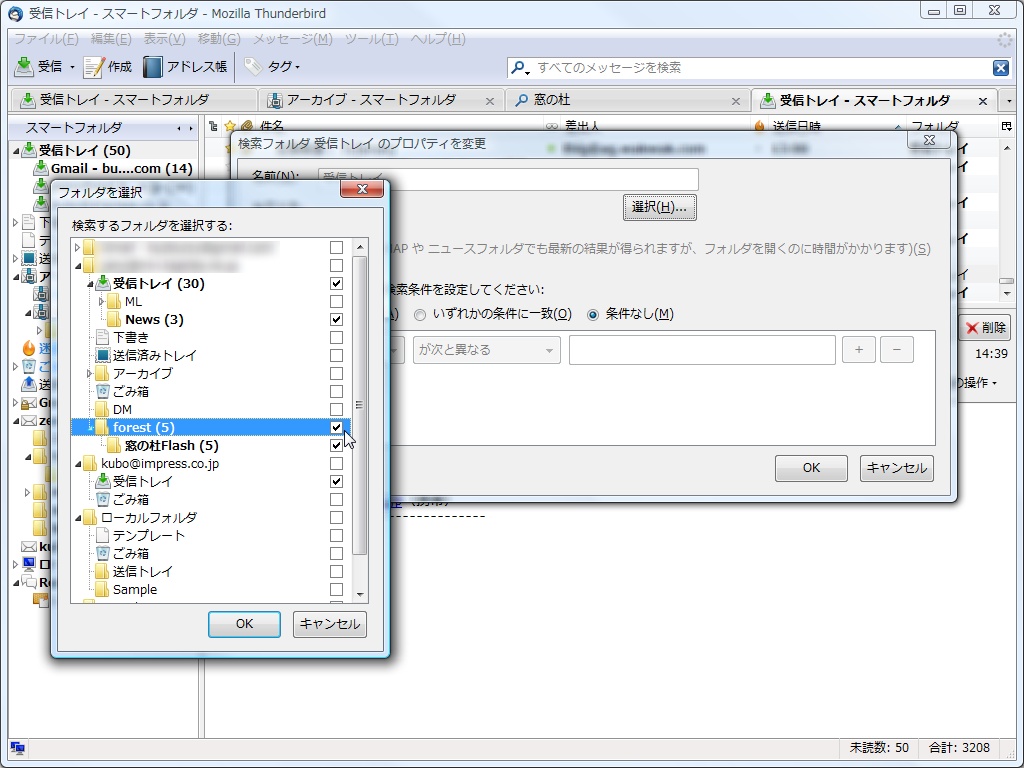
Task: Select いずれかの条件に一致 radio button
Action: pyautogui.click(x=420, y=315)
